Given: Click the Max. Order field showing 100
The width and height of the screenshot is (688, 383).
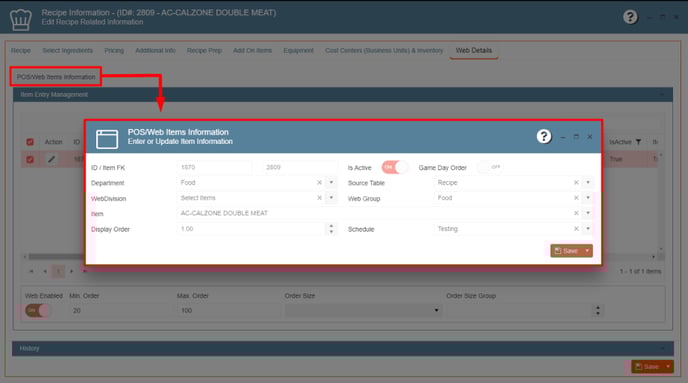Looking at the screenshot, I should coord(228,311).
